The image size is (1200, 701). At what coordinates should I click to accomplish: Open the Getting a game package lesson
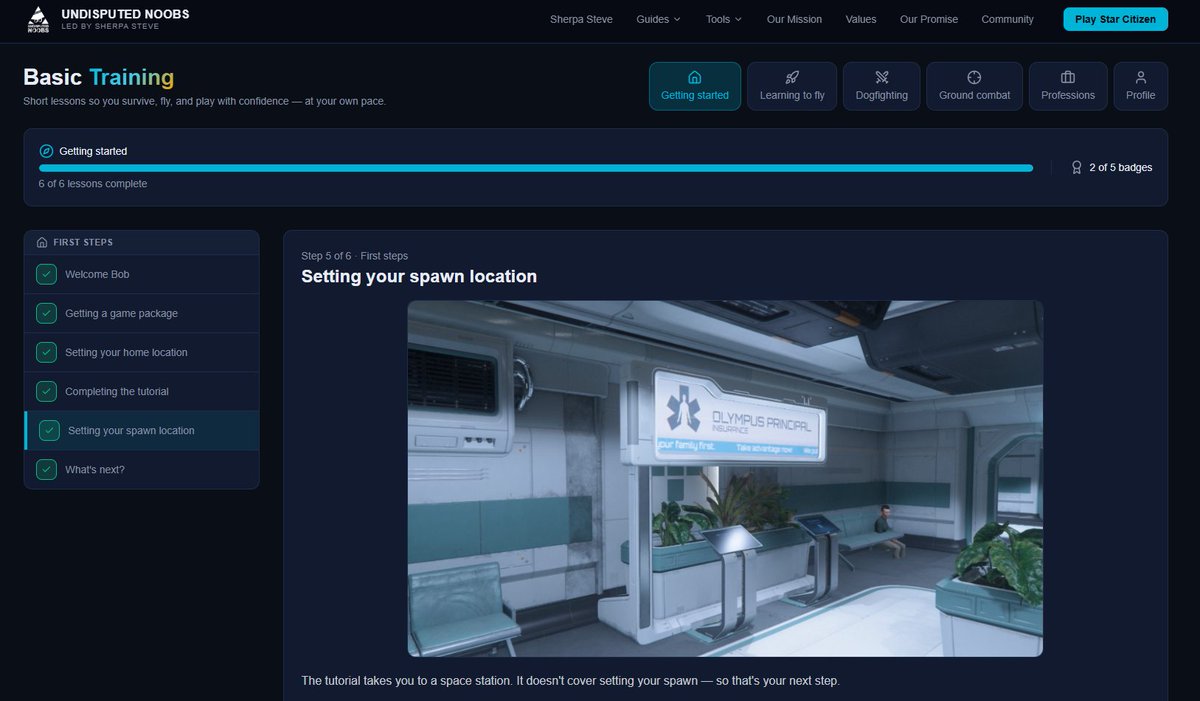point(142,313)
